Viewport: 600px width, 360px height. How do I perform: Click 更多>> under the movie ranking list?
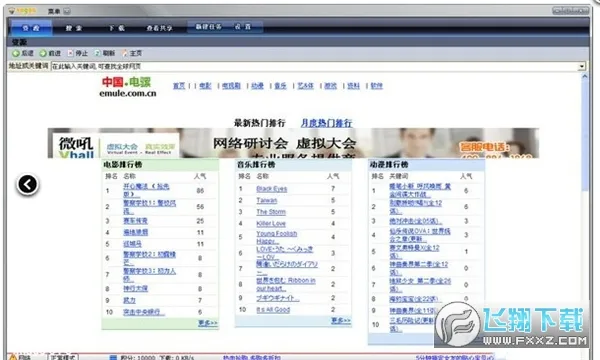[208, 323]
